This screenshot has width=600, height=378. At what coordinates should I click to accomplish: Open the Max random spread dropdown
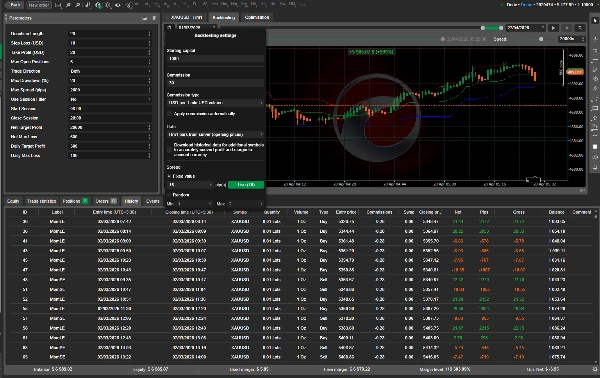(246, 204)
